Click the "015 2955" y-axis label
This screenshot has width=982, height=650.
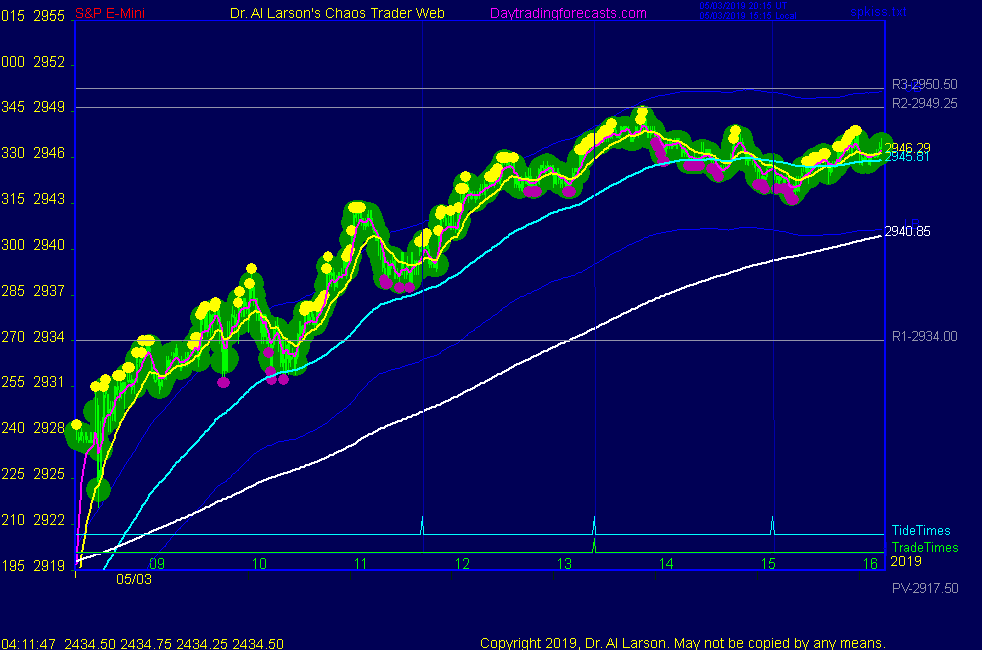(x=33, y=16)
